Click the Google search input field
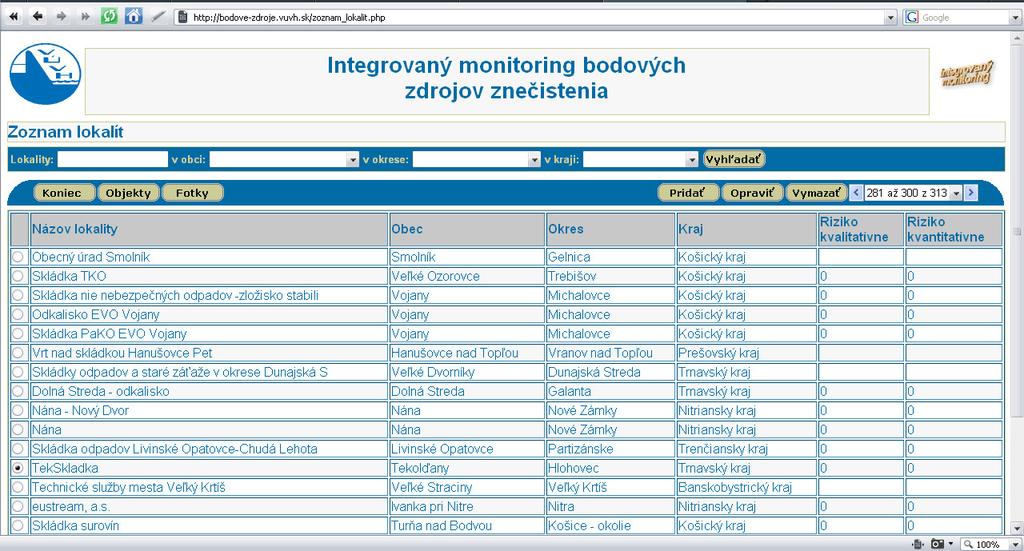The height and width of the screenshot is (551, 1024). pyautogui.click(x=964, y=18)
